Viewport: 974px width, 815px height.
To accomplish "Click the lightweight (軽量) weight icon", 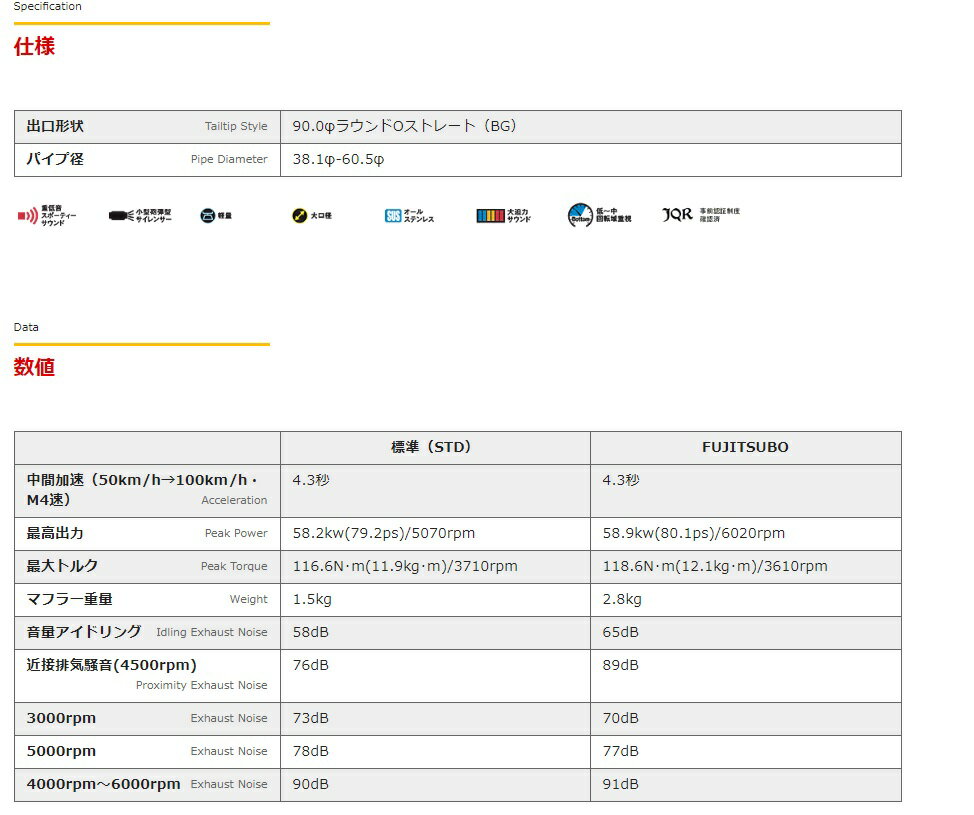I will [207, 215].
